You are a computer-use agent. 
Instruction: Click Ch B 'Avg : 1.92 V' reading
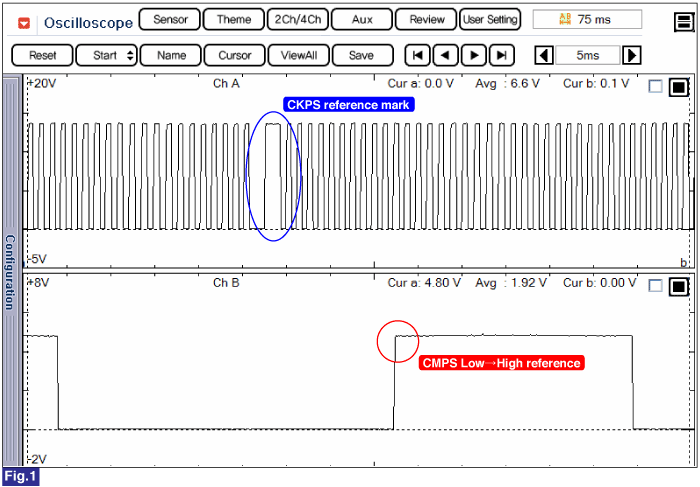click(511, 283)
